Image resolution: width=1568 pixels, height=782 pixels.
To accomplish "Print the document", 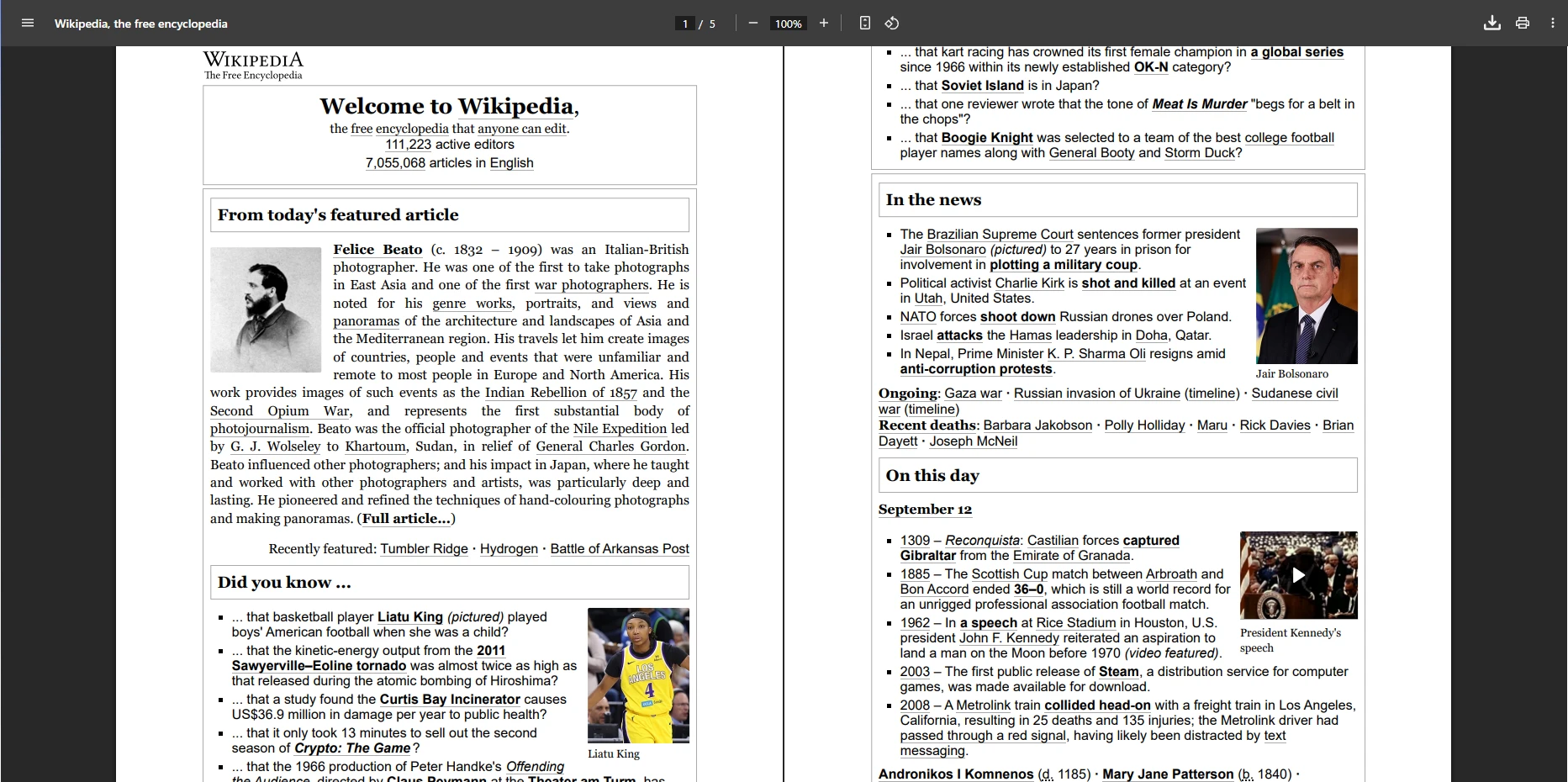I will pos(1523,24).
